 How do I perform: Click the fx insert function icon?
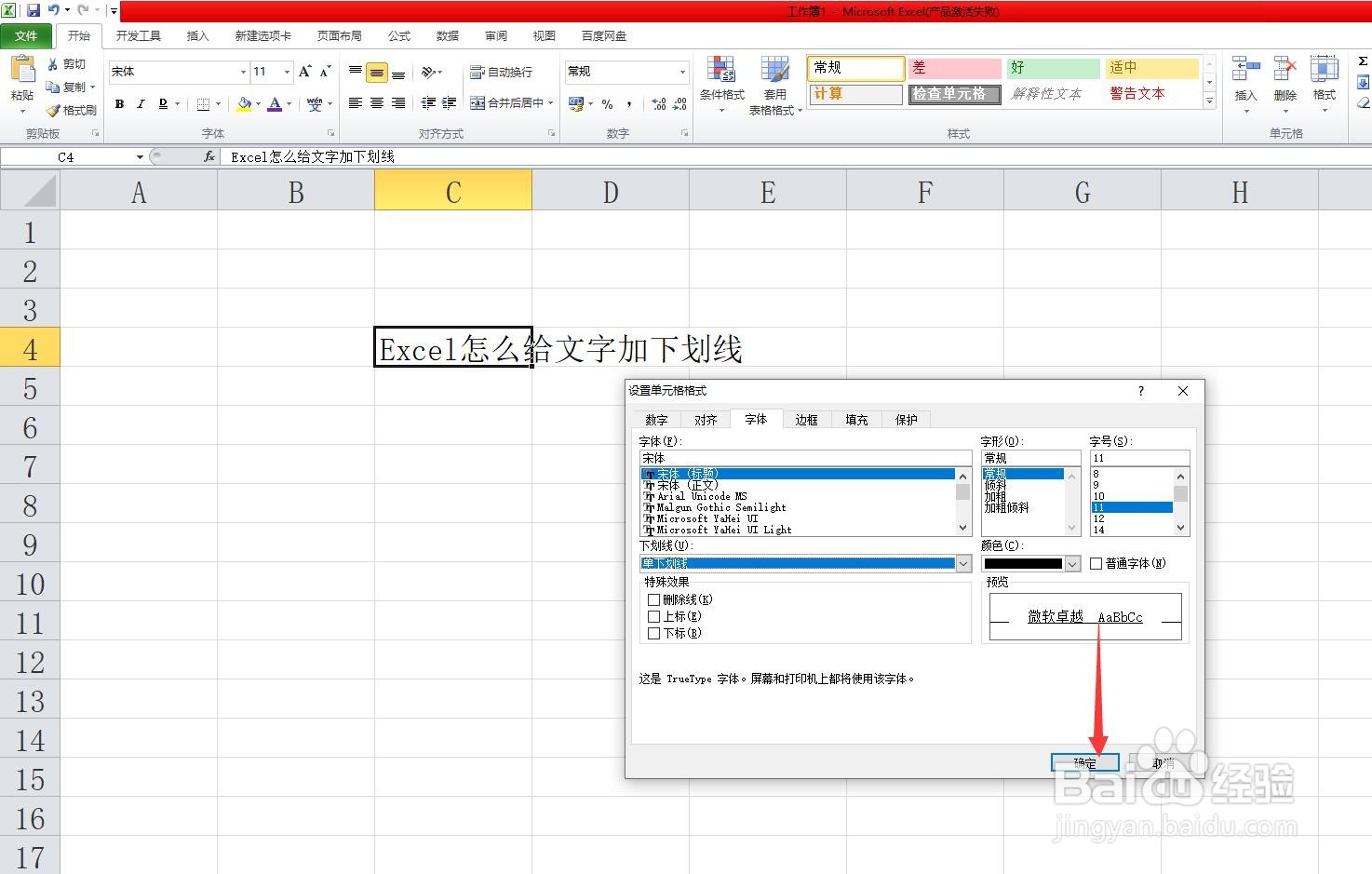[x=209, y=156]
